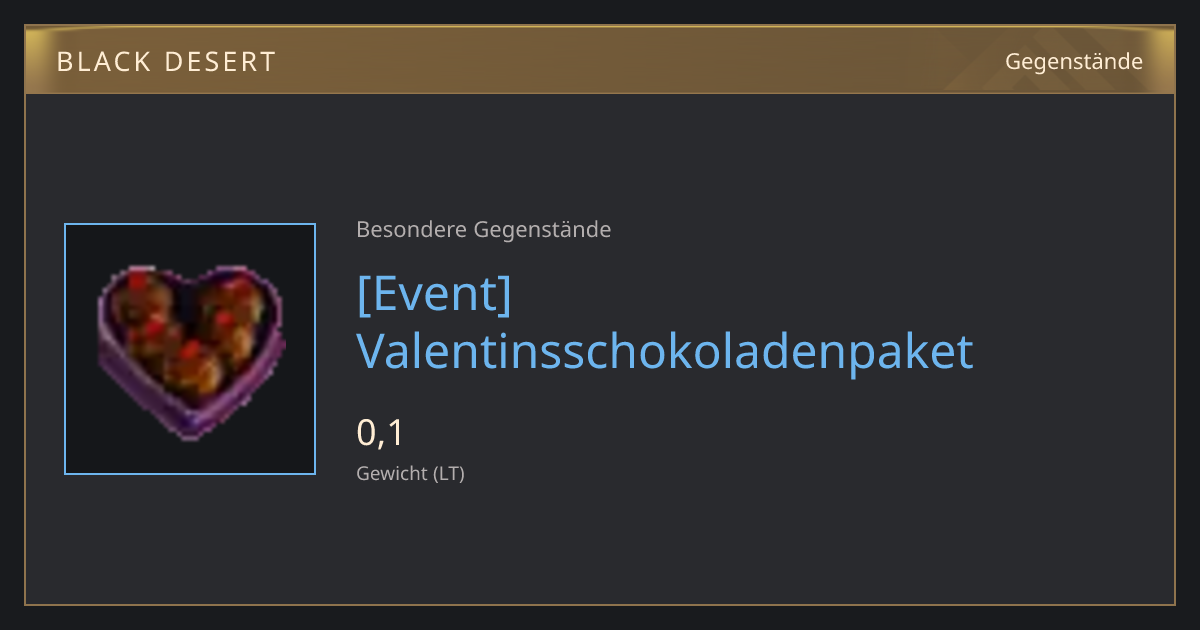Screen dimensions: 1200x630
Task: Click the gold header banner between title and Gegenstände
Action: (x=640, y=61)
